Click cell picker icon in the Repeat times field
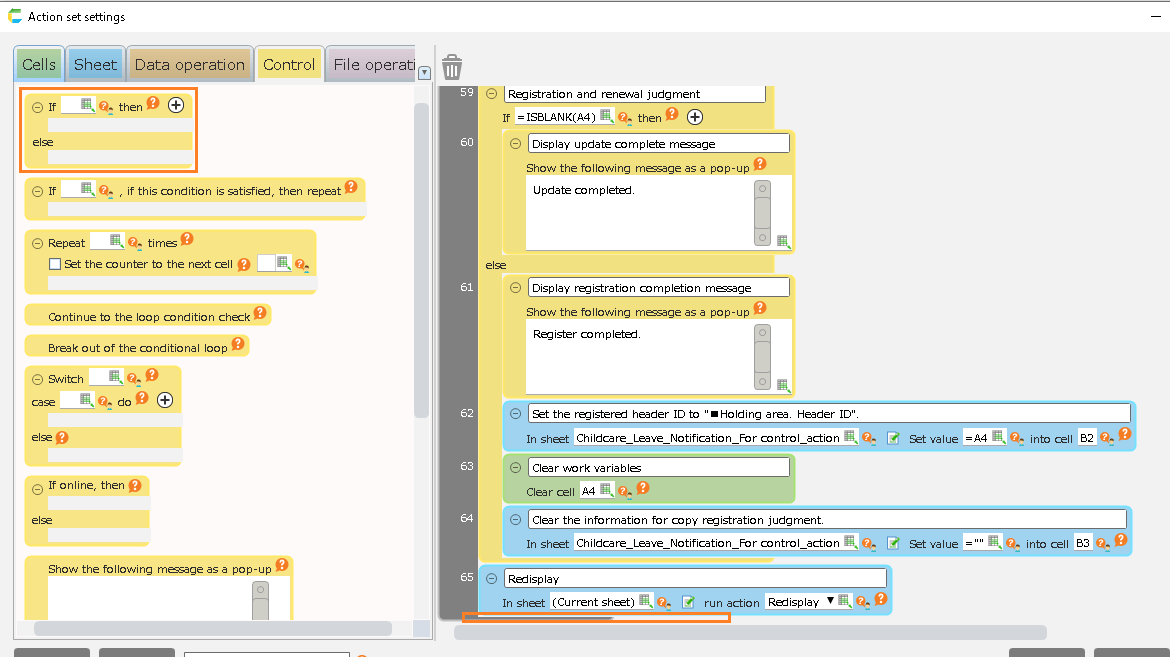The width and height of the screenshot is (1170, 657). tap(116, 241)
